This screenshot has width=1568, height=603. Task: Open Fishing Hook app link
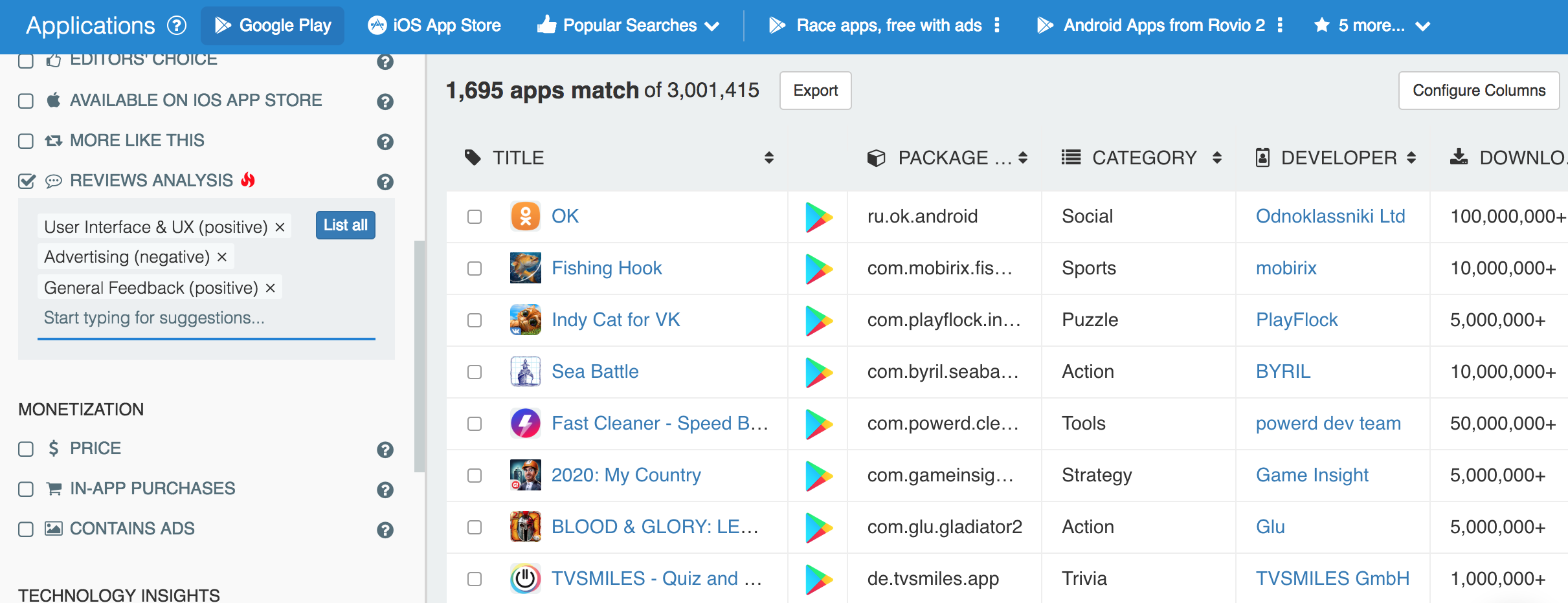point(607,268)
